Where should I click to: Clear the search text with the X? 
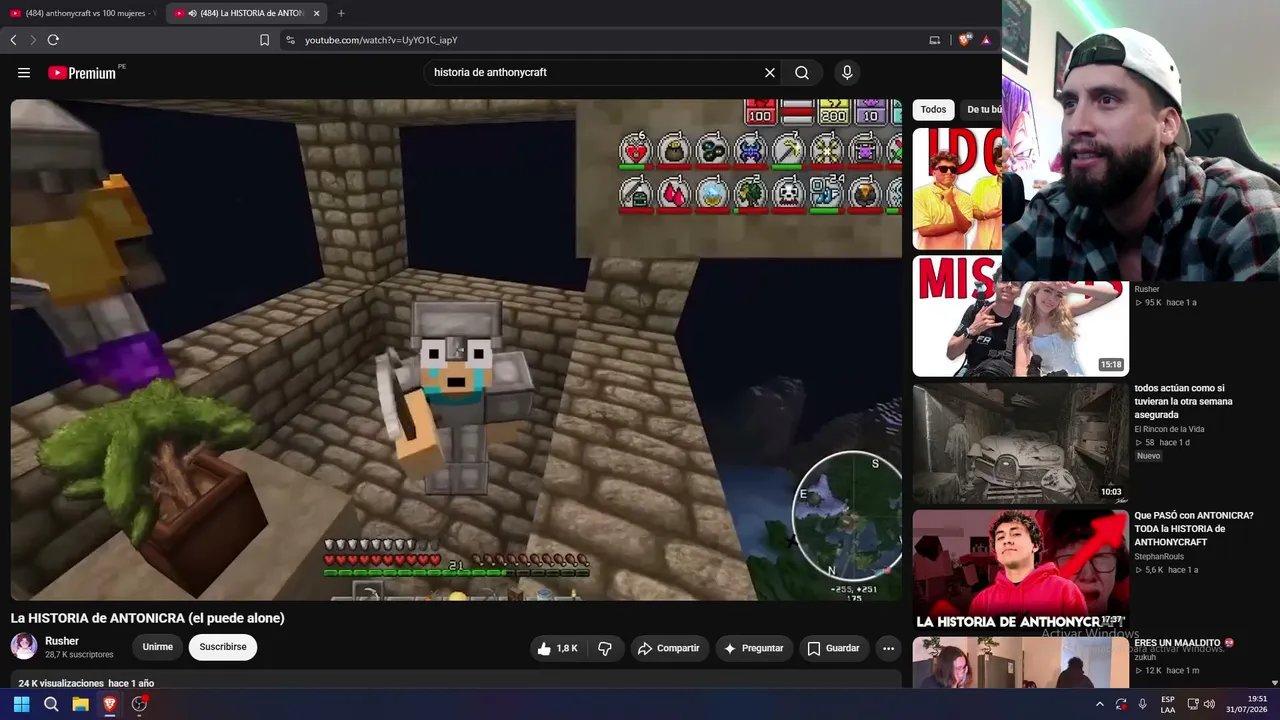coord(770,73)
